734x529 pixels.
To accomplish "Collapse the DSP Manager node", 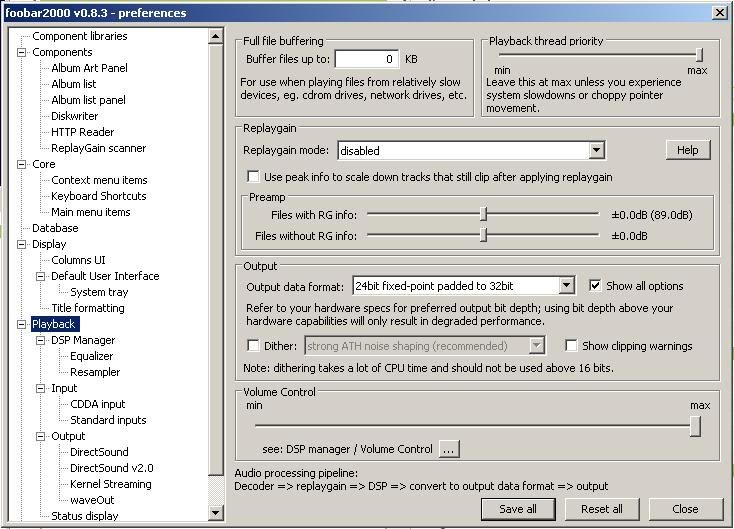I will 41,340.
